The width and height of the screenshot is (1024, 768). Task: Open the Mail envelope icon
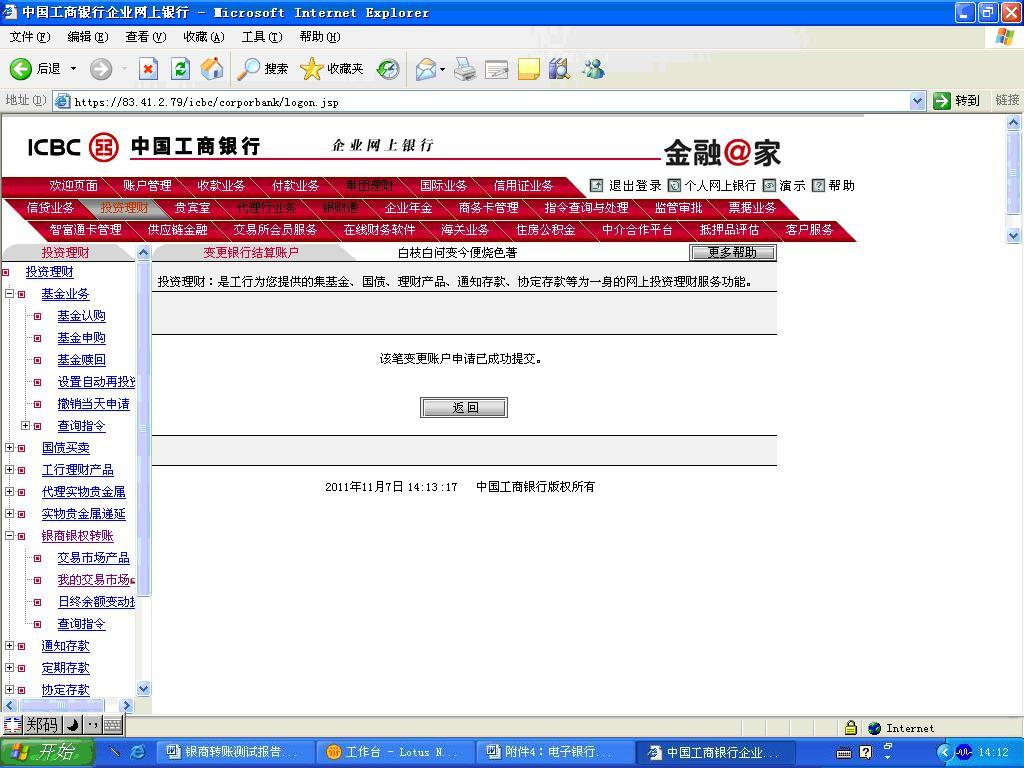(x=426, y=69)
